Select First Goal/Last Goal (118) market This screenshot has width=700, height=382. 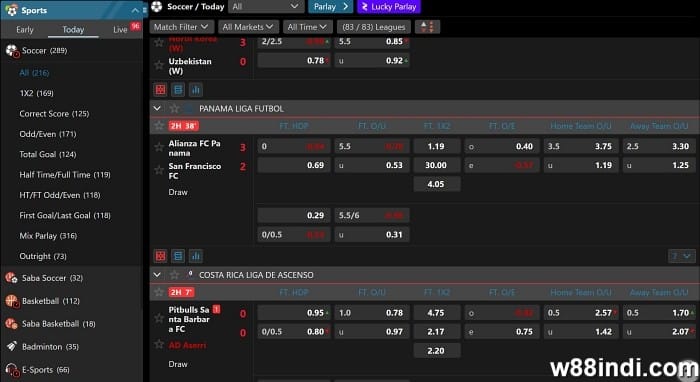click(x=65, y=216)
